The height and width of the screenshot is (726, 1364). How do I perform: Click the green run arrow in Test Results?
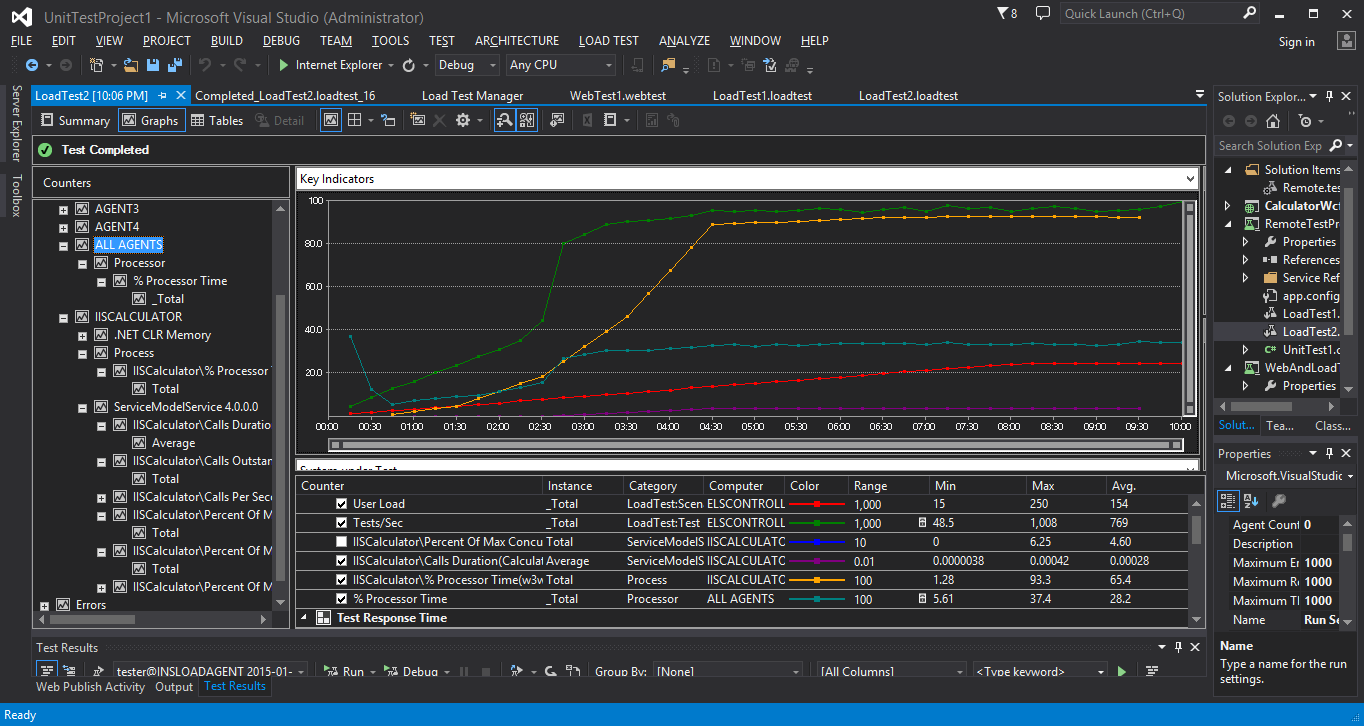pos(1122,672)
